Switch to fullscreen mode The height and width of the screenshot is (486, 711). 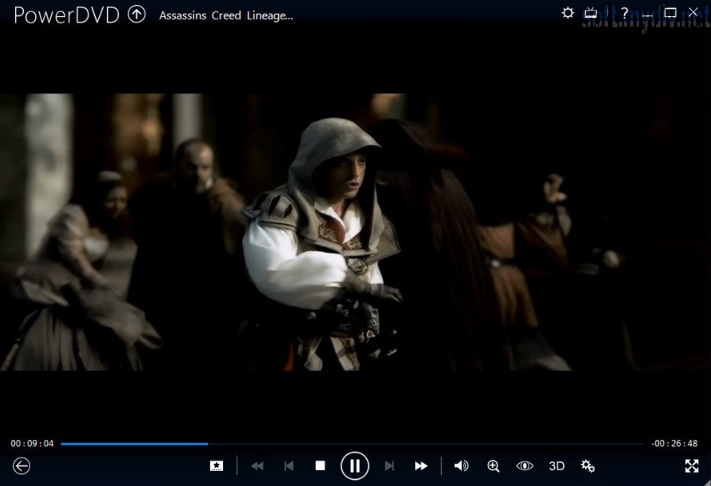pos(691,466)
